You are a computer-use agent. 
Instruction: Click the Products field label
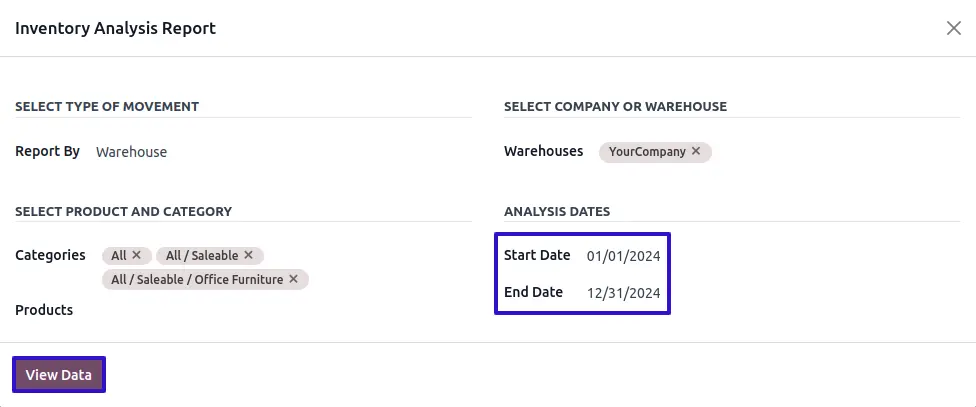click(44, 310)
